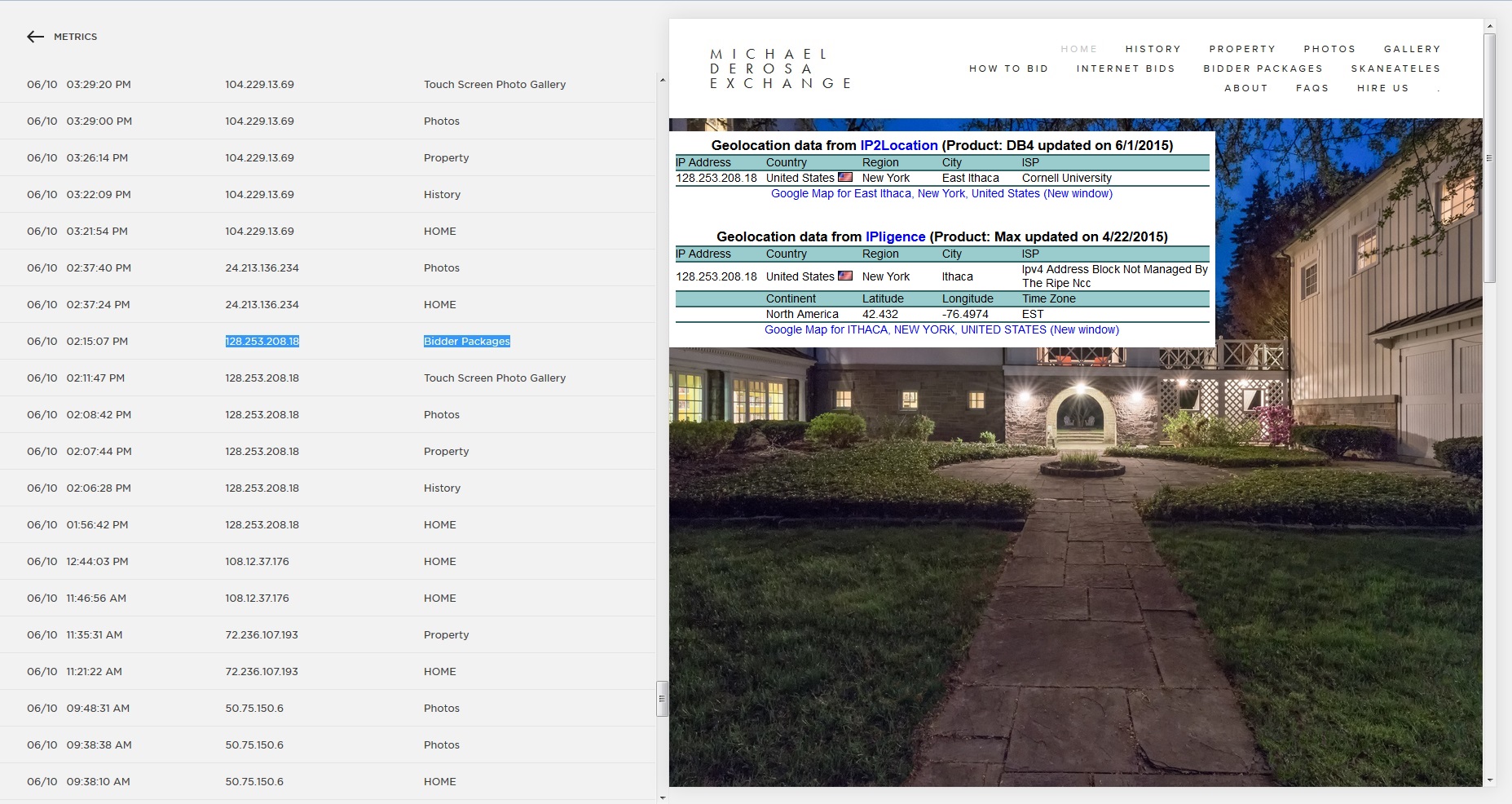Screen dimensions: 1512x804
Task: Select IP 50.75.150.6 at 09:48:31 AM
Action: click(x=254, y=708)
